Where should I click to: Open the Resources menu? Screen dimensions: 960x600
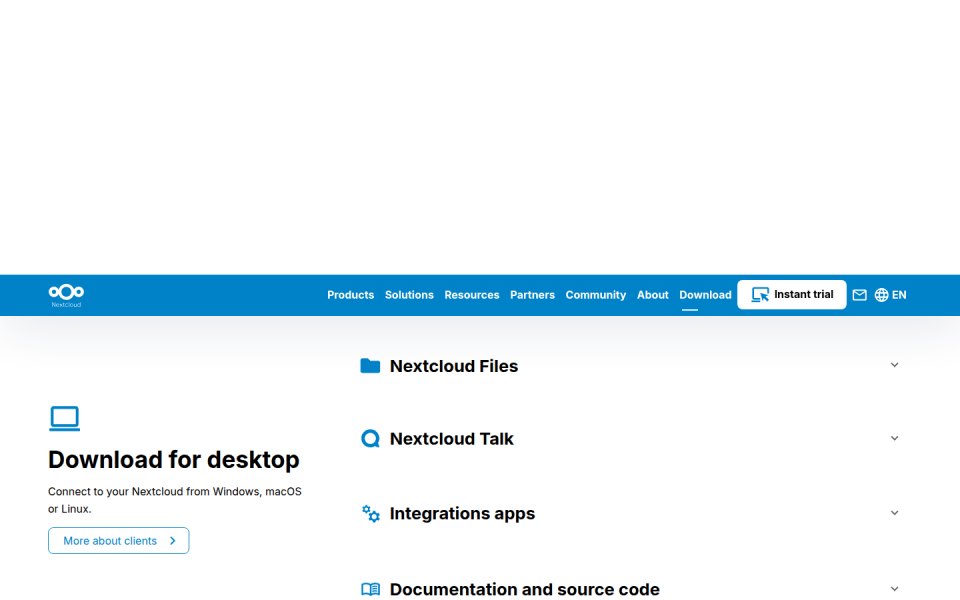coord(471,295)
